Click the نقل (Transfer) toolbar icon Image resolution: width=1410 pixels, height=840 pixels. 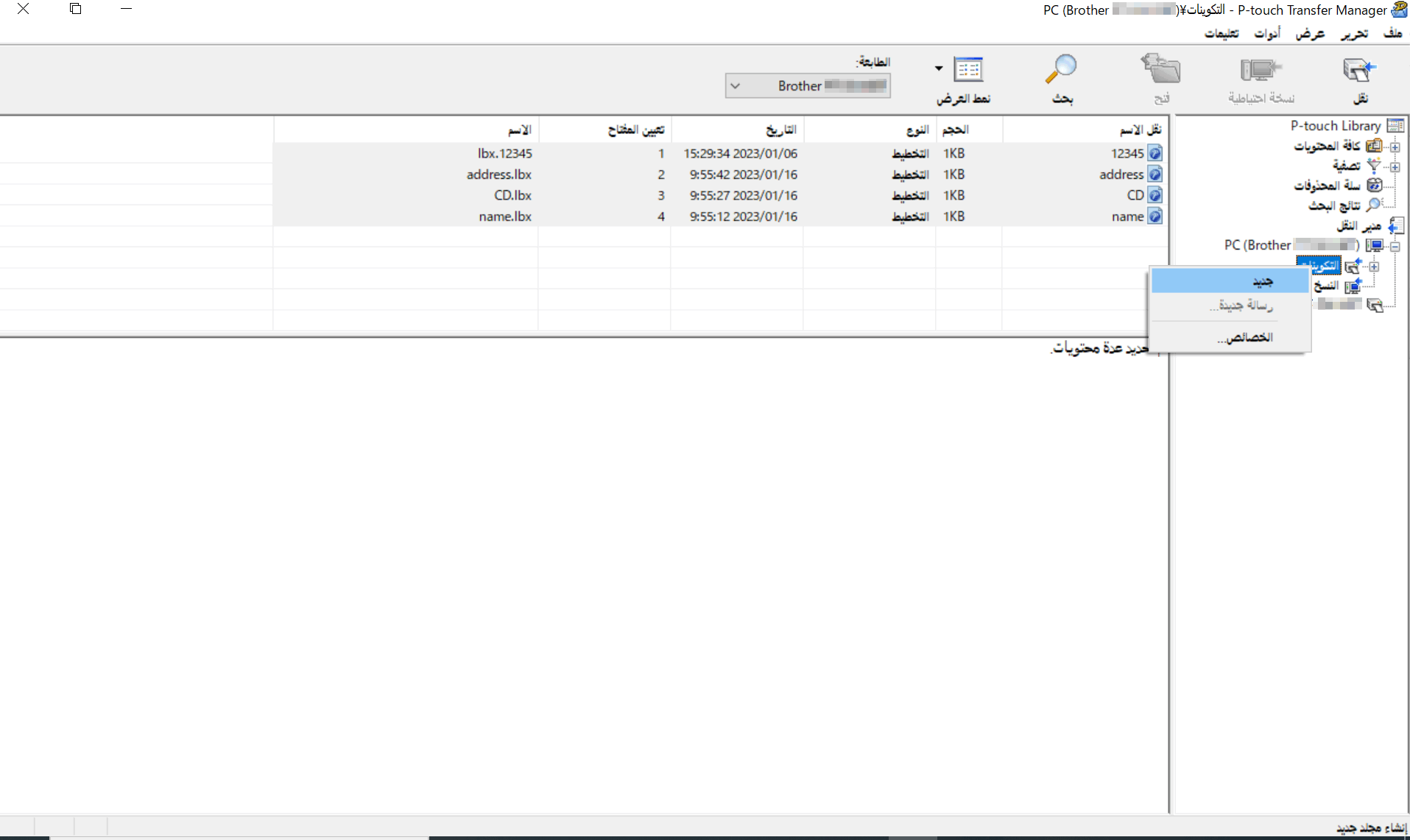[x=1359, y=71]
